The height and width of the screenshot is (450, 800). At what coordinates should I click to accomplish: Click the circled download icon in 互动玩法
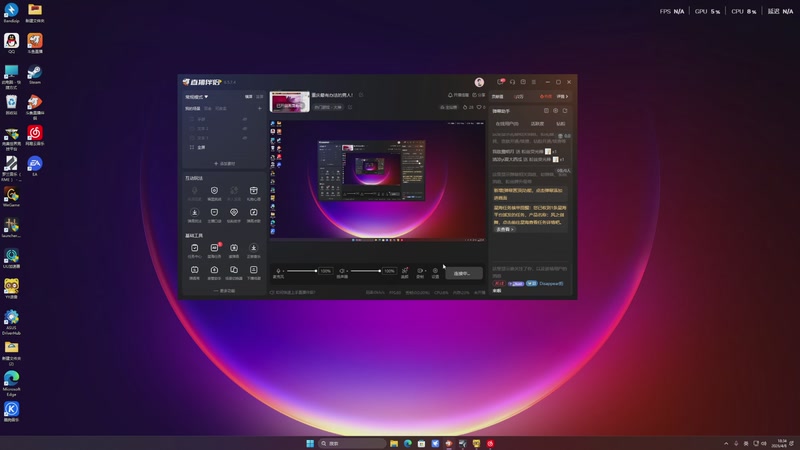point(194,214)
